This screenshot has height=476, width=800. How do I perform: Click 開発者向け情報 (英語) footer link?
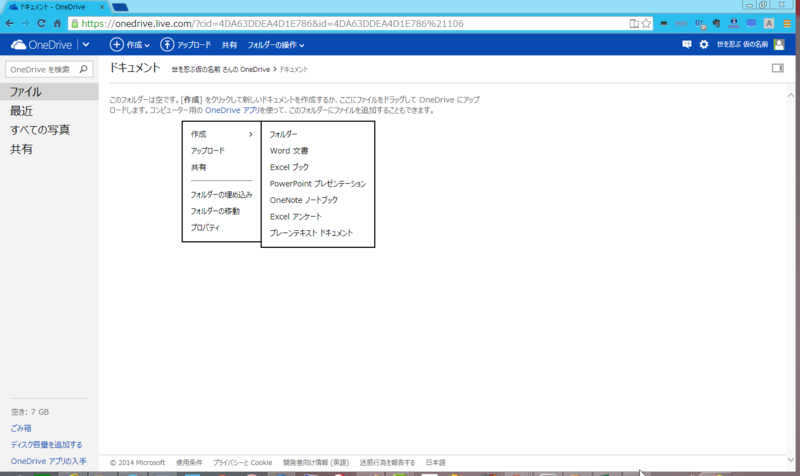(316, 463)
